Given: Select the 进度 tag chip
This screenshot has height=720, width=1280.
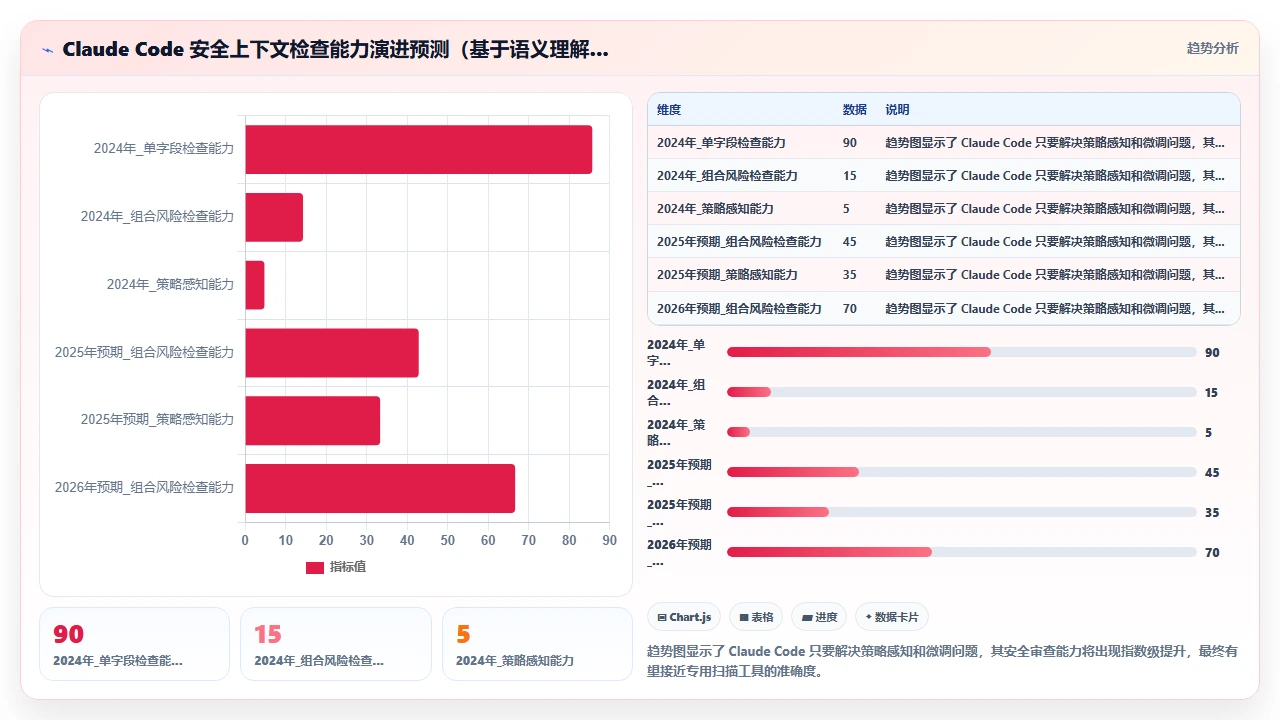Looking at the screenshot, I should pos(819,617).
